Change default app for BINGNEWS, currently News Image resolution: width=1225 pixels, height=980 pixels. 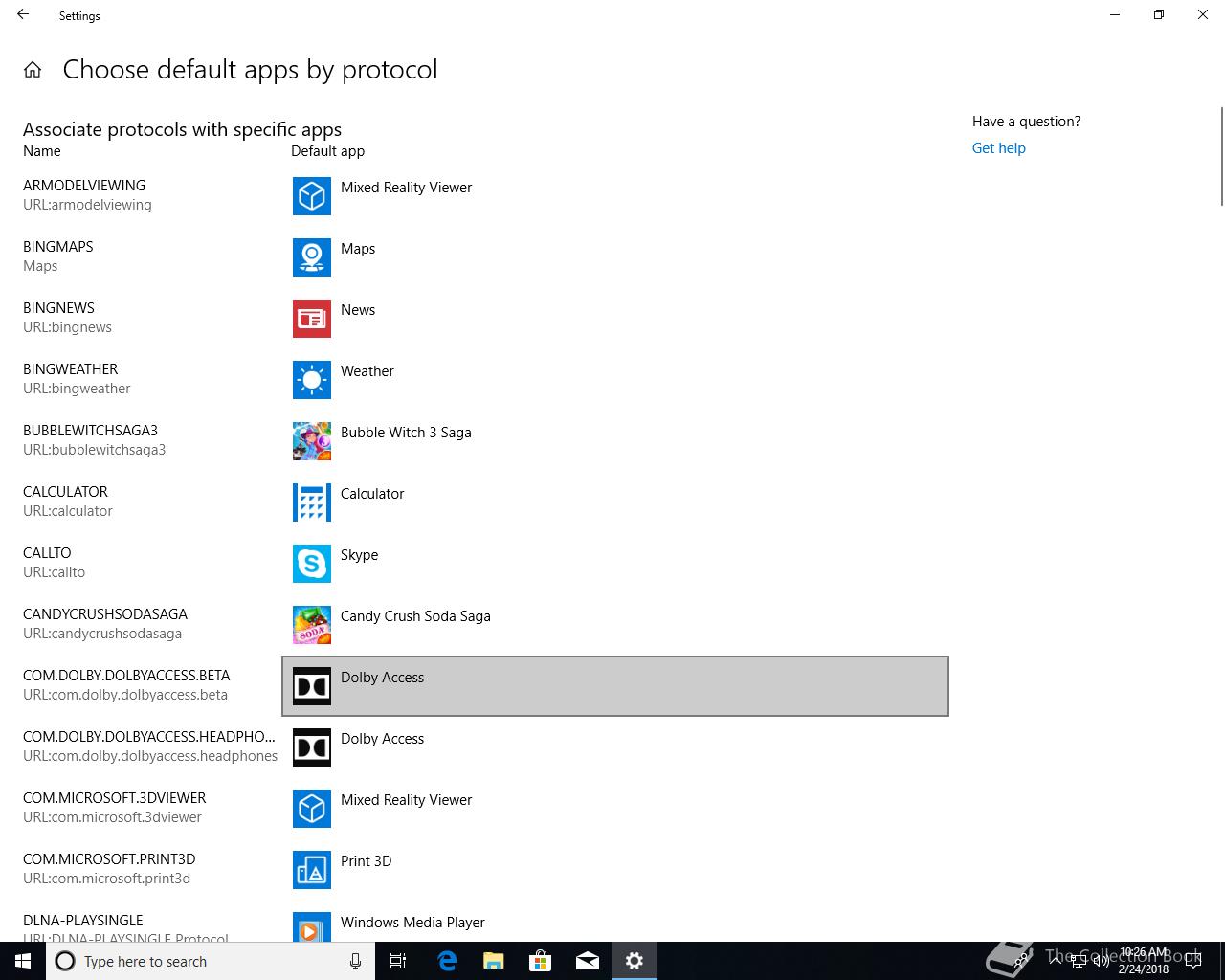(x=615, y=319)
